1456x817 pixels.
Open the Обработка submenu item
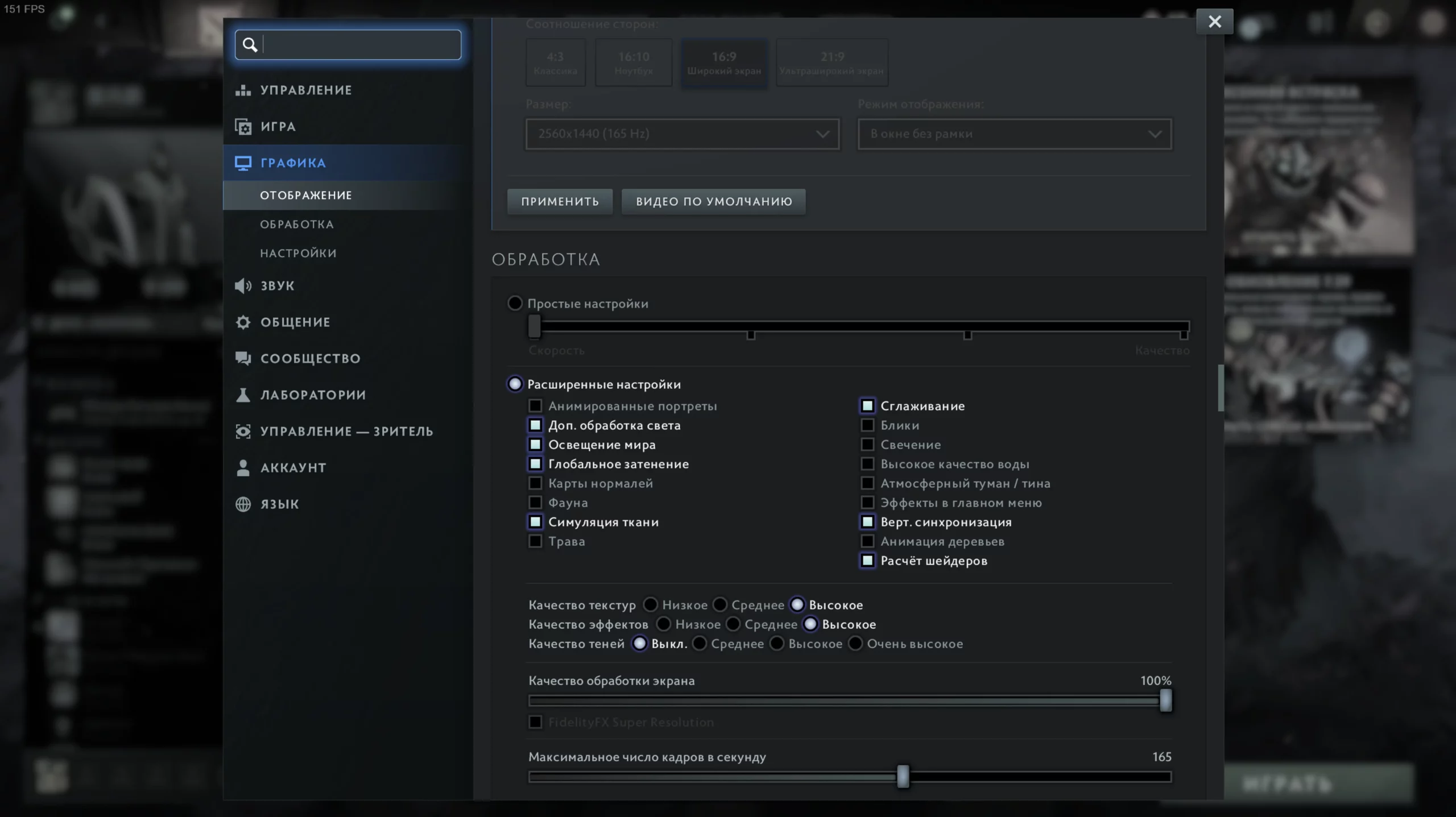(x=297, y=224)
